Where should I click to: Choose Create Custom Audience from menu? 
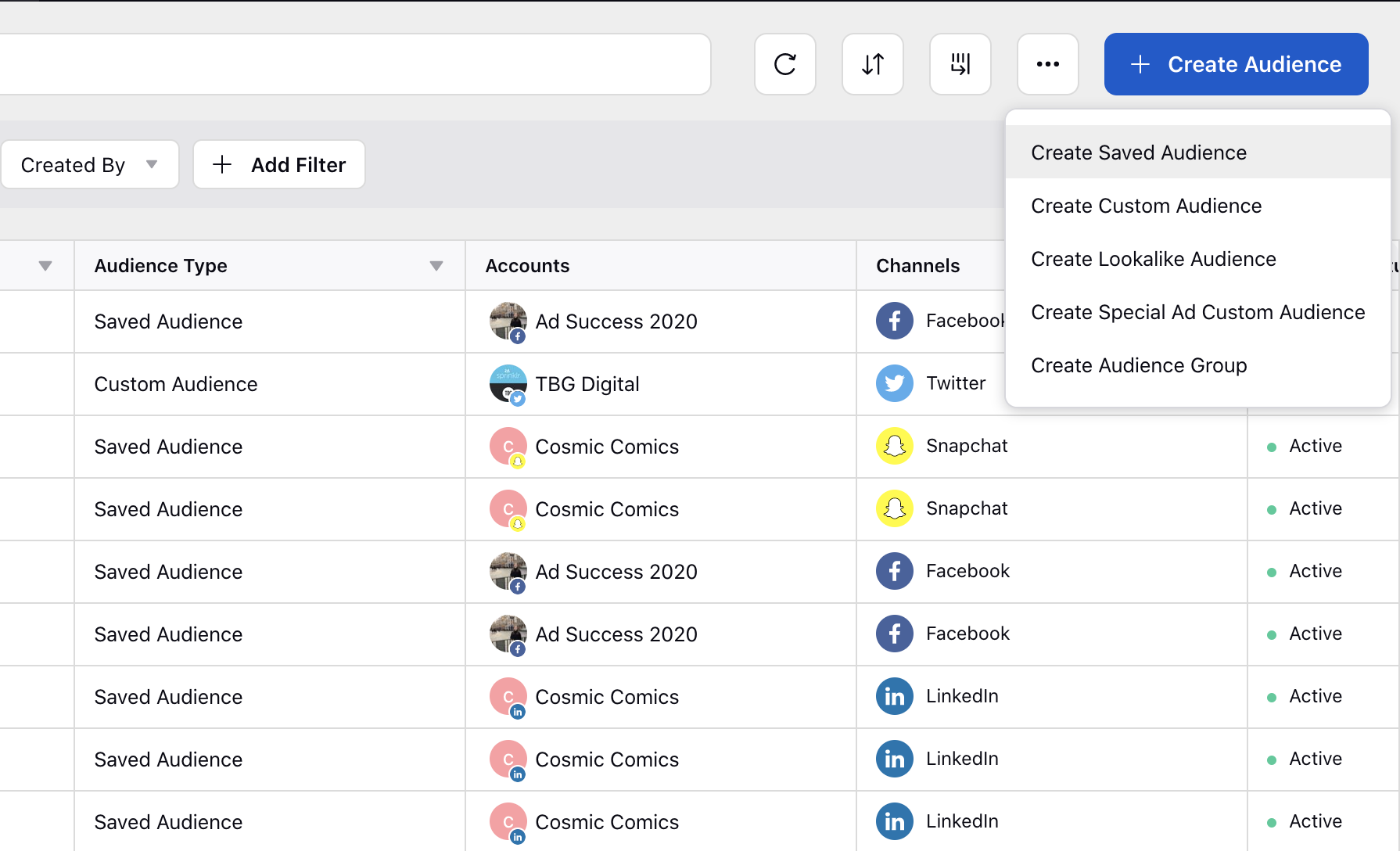point(1146,206)
